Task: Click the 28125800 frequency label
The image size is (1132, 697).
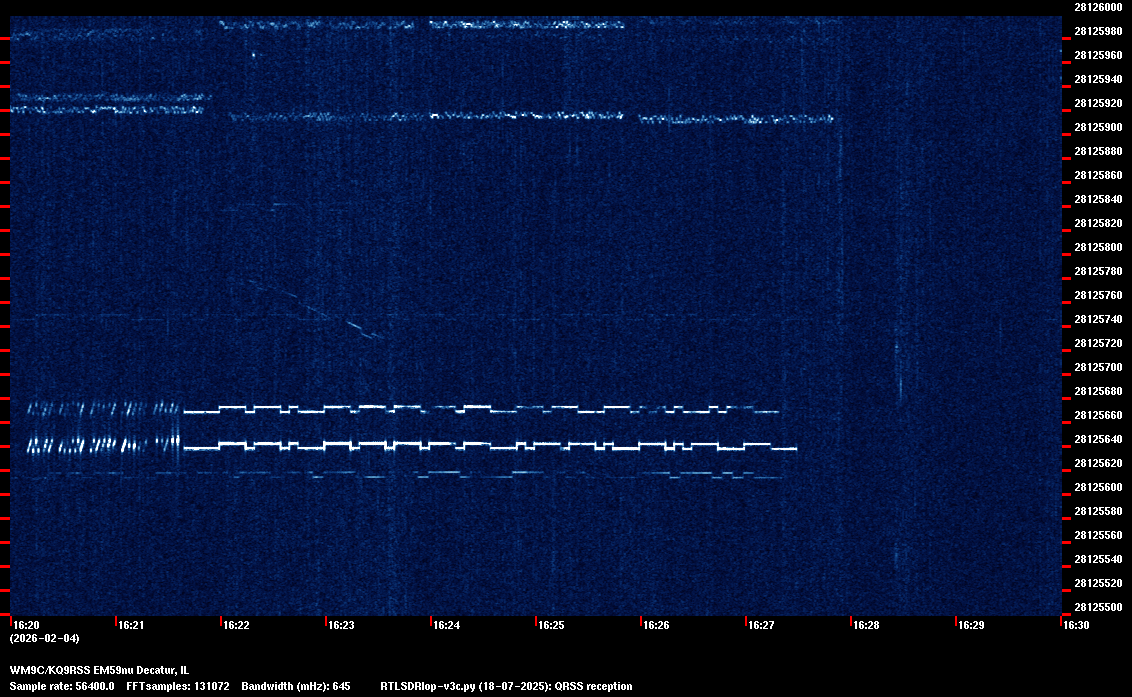Action: [x=1098, y=247]
